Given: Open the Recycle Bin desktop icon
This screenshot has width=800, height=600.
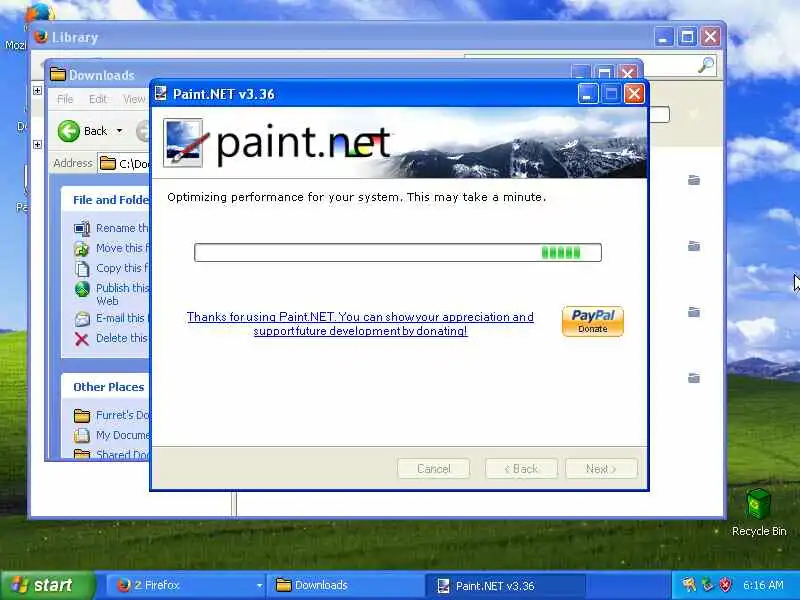Looking at the screenshot, I should coord(758,504).
